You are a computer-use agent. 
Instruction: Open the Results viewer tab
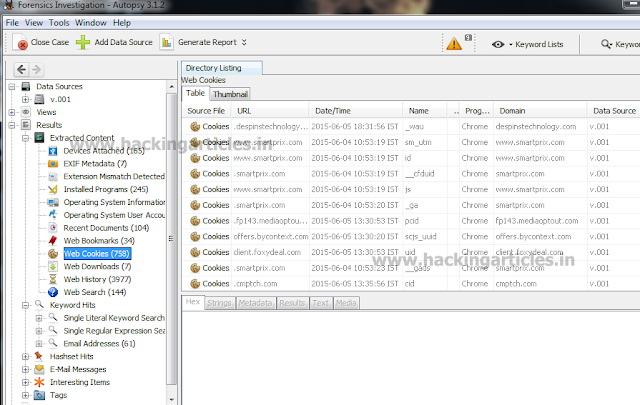[292, 303]
